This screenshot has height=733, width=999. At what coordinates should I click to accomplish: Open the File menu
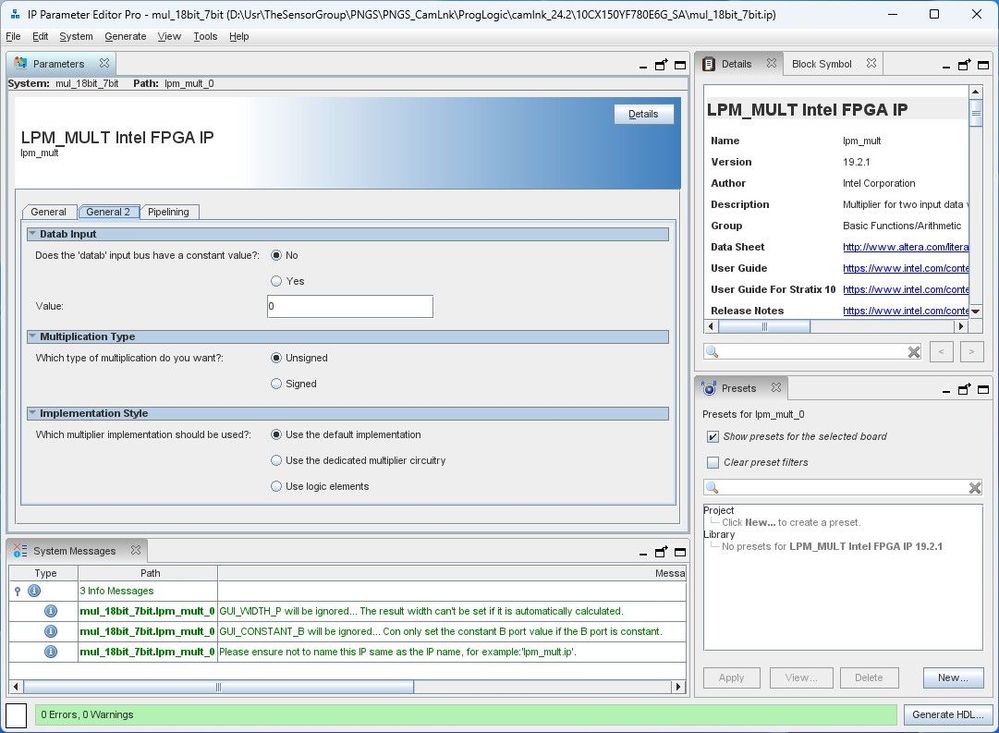(13, 36)
